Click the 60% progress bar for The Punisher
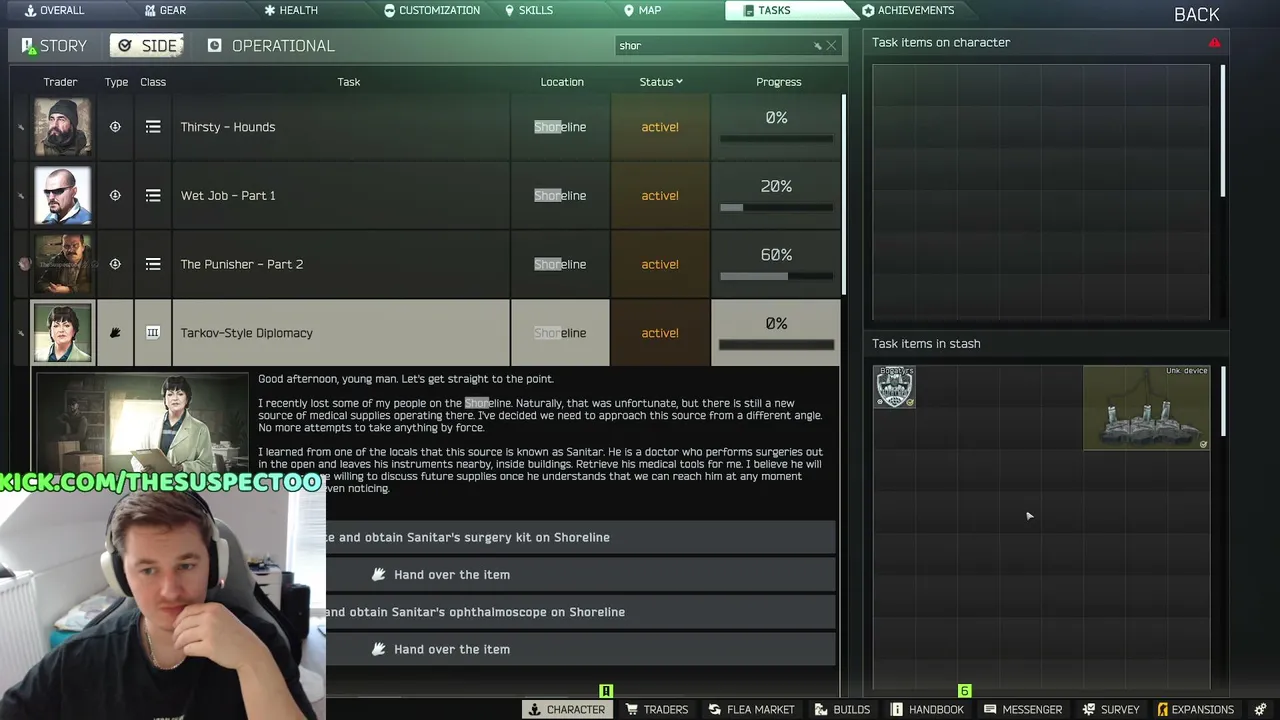Image resolution: width=1280 pixels, height=720 pixels. (x=776, y=277)
